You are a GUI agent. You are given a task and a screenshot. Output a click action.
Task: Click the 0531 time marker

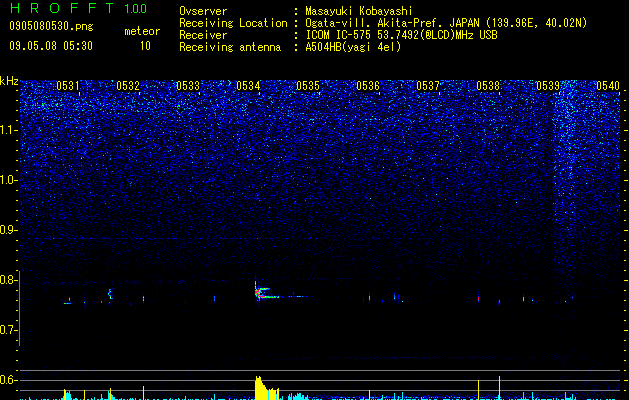(x=68, y=85)
